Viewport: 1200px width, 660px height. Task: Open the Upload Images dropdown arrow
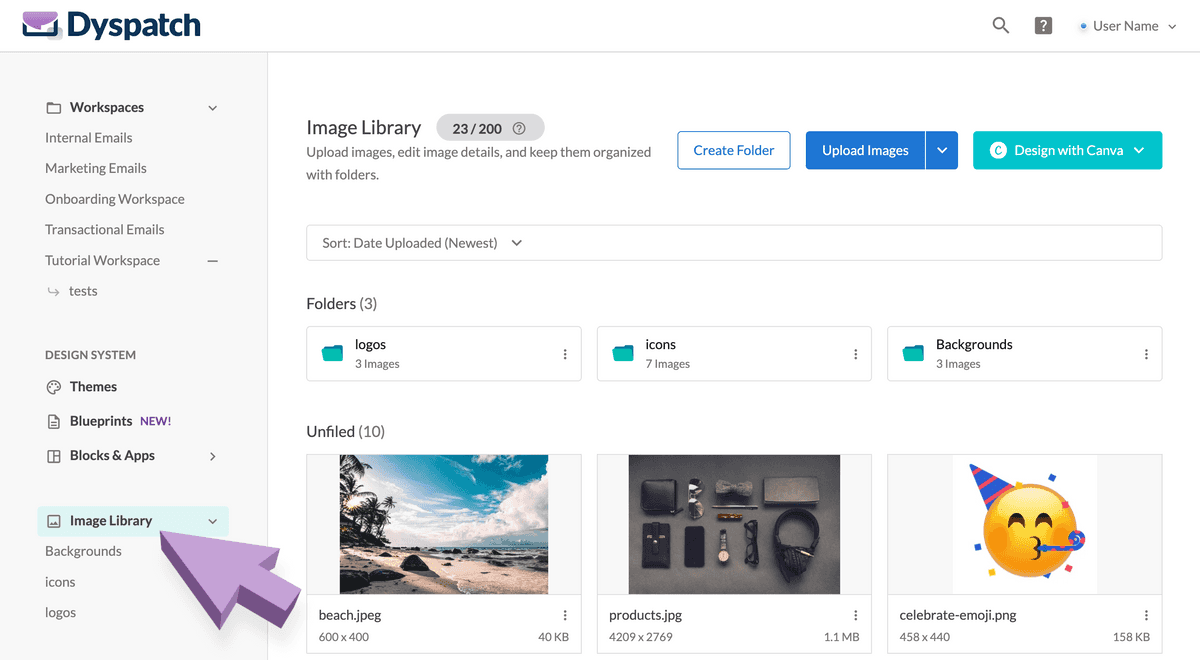(x=942, y=150)
